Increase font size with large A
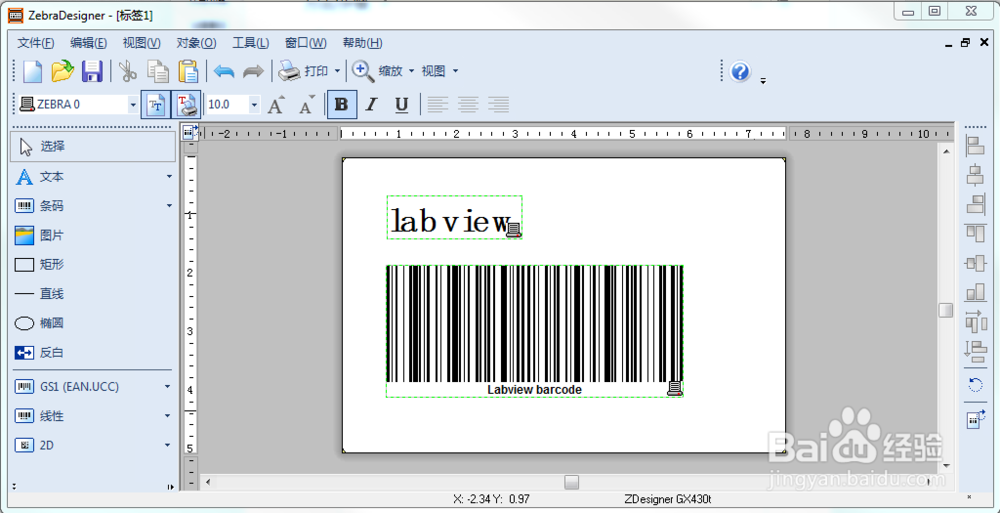Viewport: 1000px width, 513px height. point(276,105)
